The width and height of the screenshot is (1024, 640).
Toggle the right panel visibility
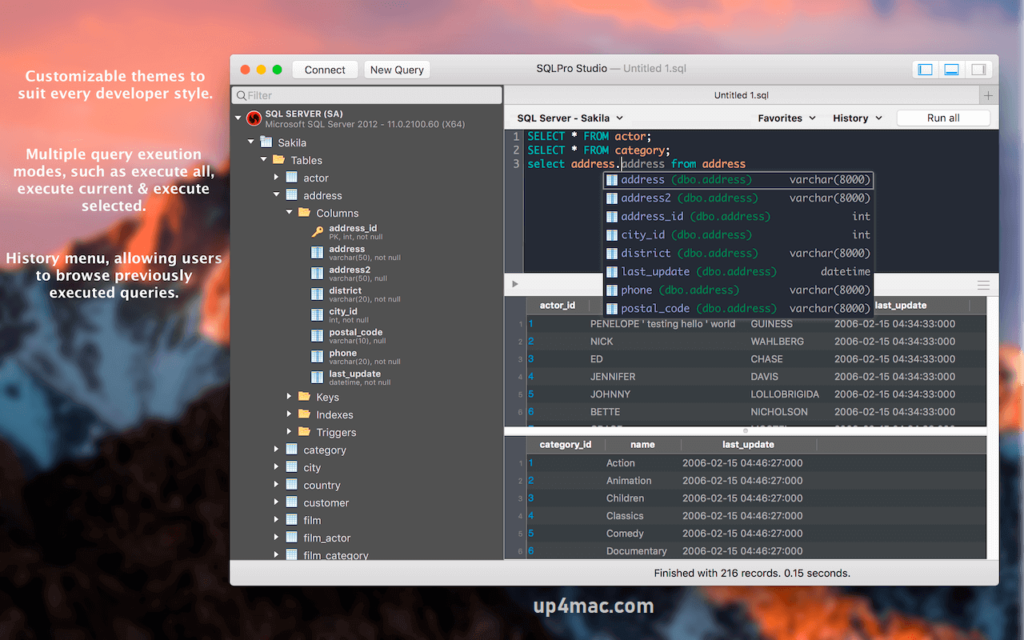(977, 69)
